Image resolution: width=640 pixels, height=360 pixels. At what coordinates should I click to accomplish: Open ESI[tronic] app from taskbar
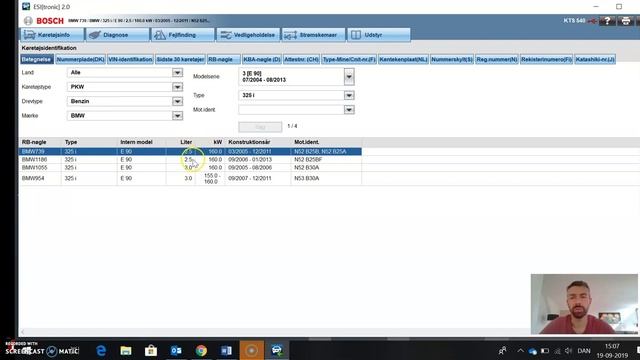276,350
